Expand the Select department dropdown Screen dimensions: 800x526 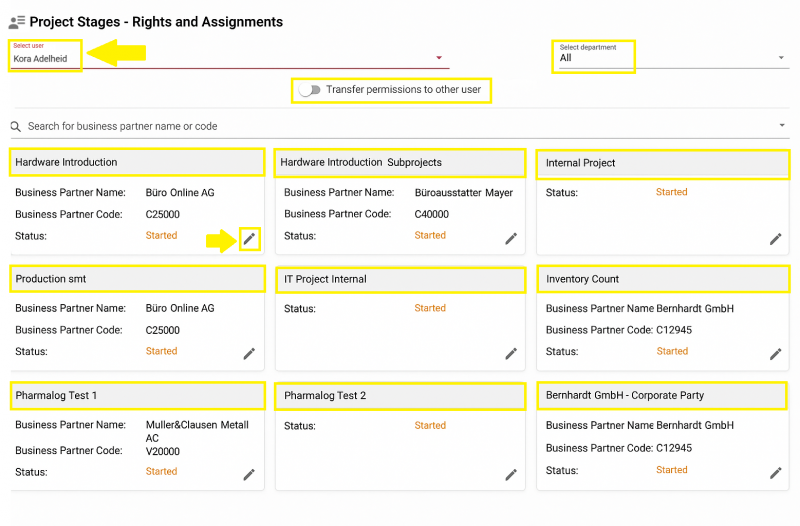(x=781, y=58)
